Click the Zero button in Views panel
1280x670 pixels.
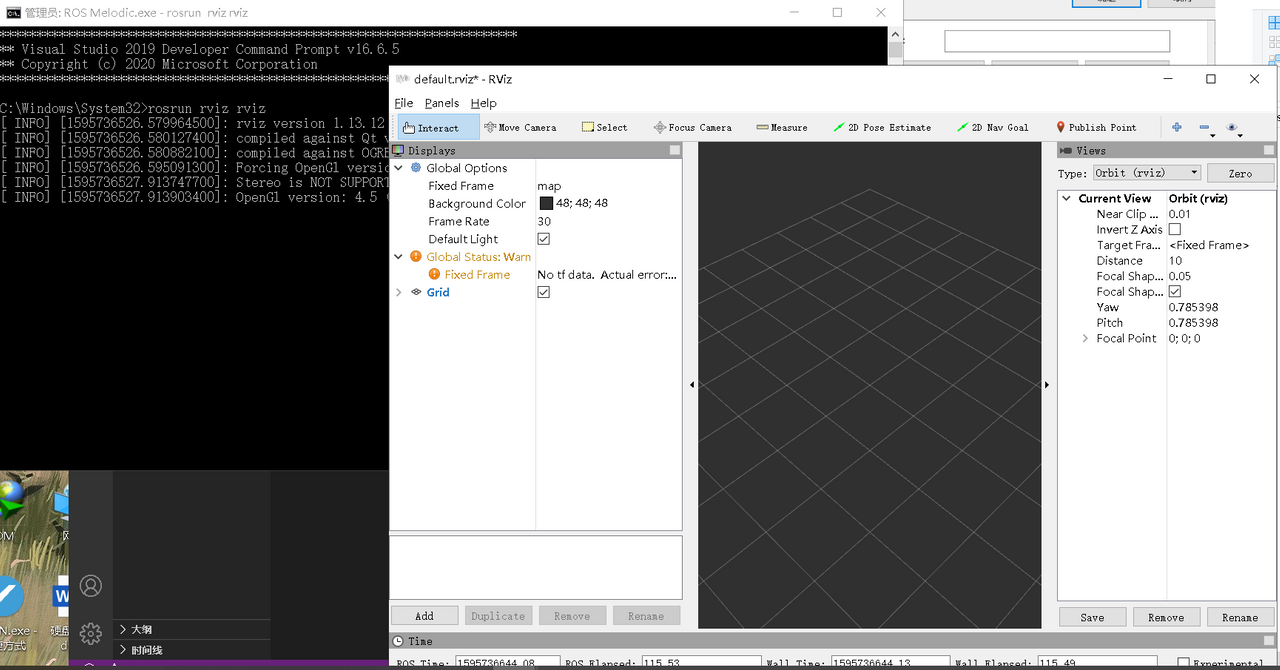[x=1240, y=172]
